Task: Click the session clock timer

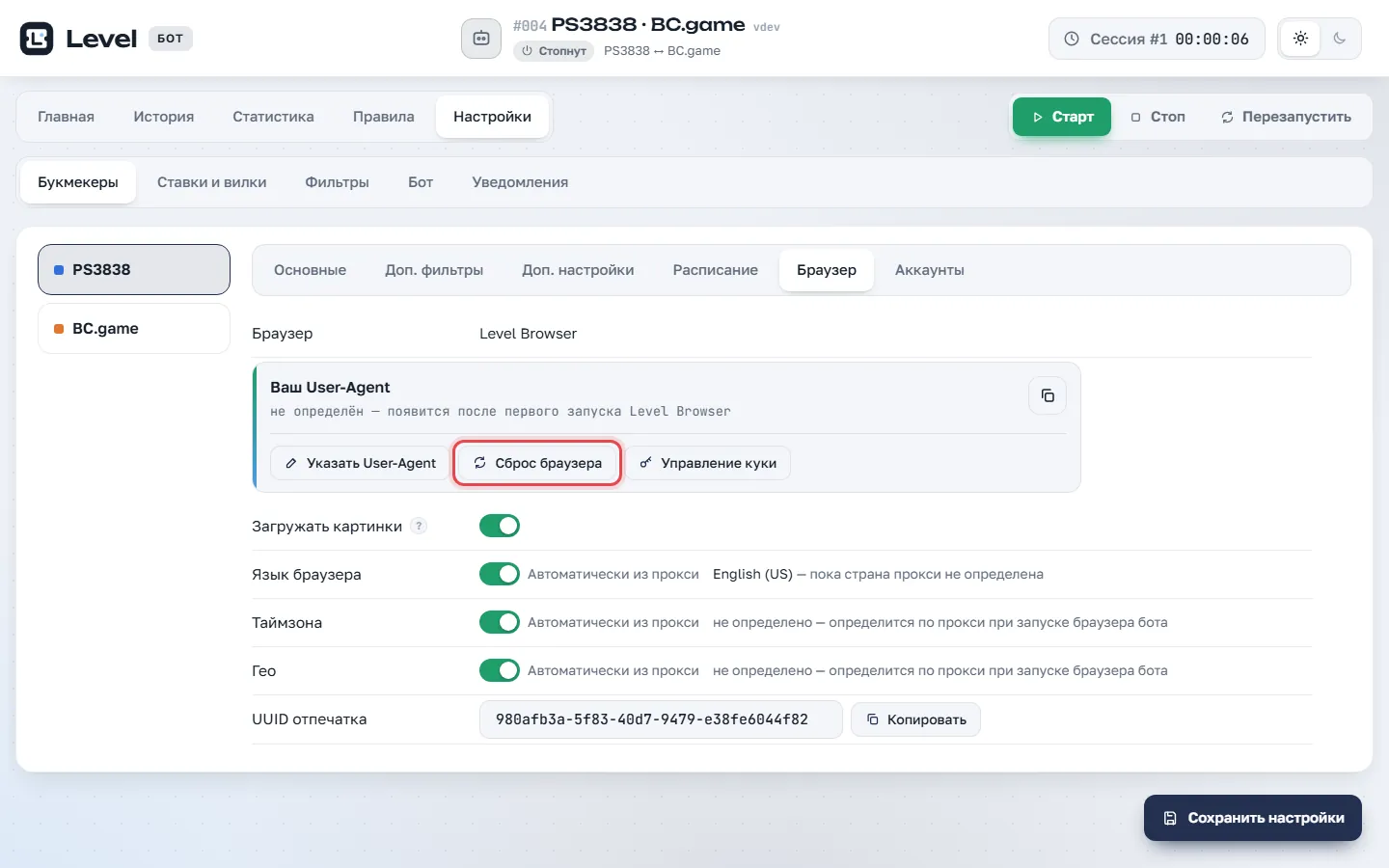Action: coord(1157,39)
